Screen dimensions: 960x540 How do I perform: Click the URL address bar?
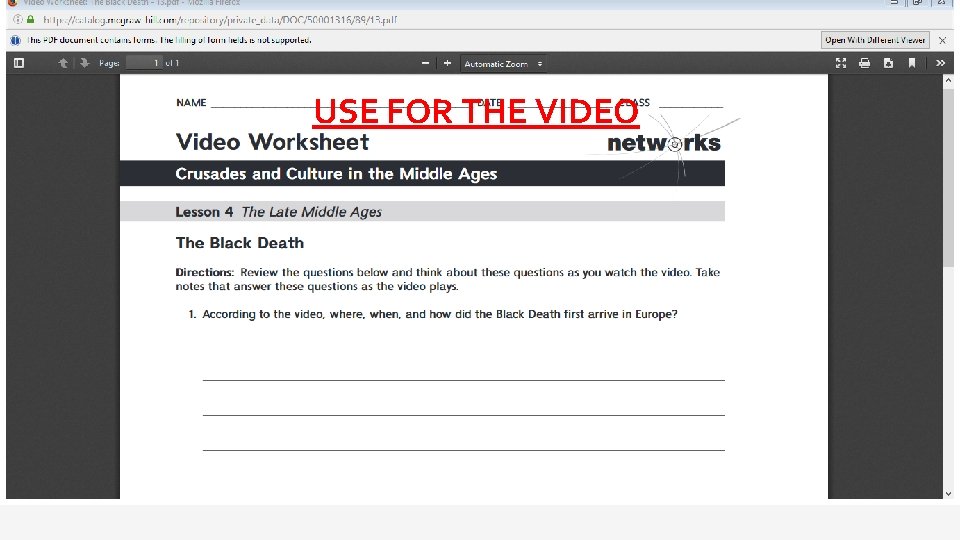(220, 20)
